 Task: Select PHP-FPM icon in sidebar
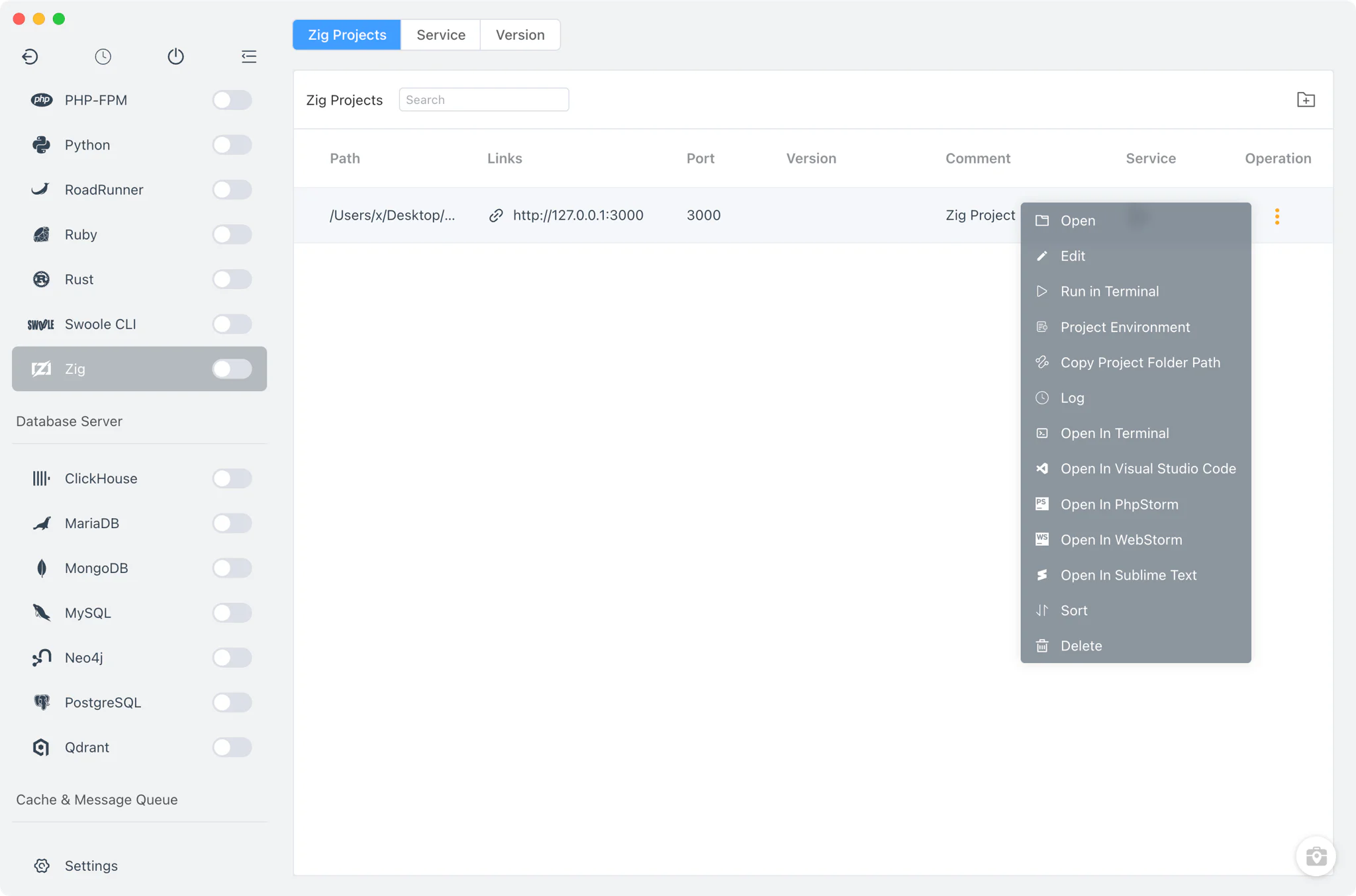(41, 100)
